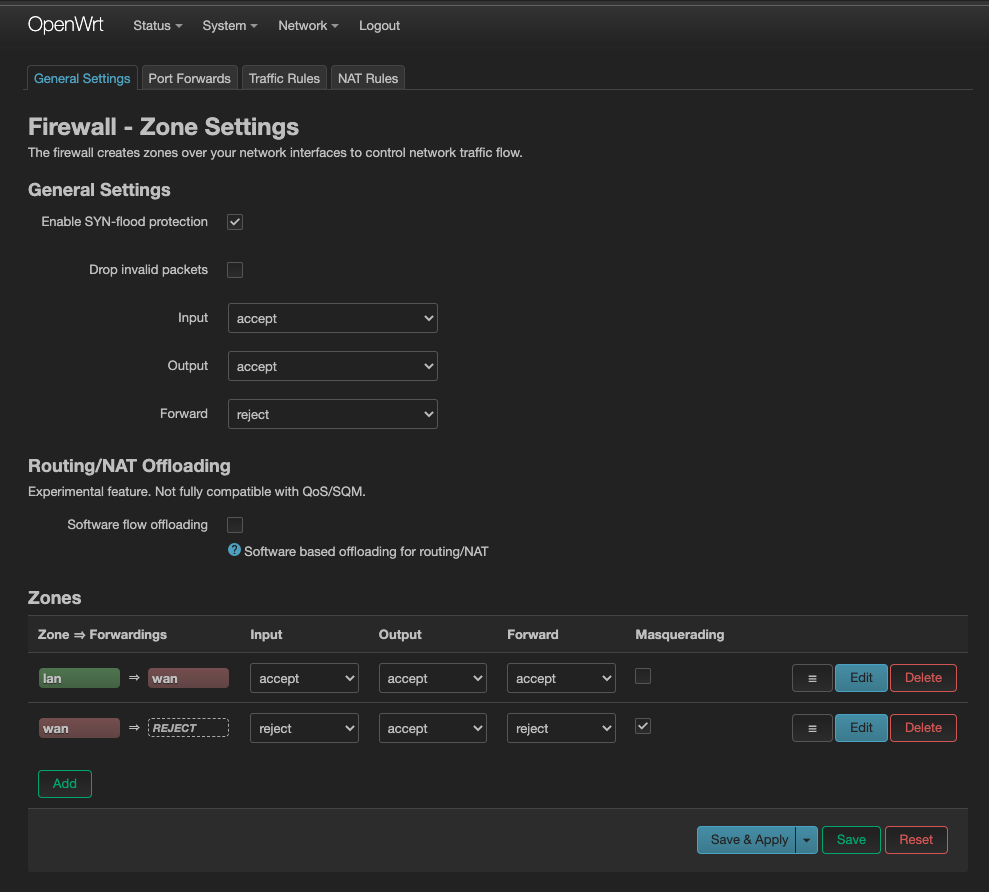Click the help icon beside software offloading text
The image size is (989, 892).
[x=234, y=550]
